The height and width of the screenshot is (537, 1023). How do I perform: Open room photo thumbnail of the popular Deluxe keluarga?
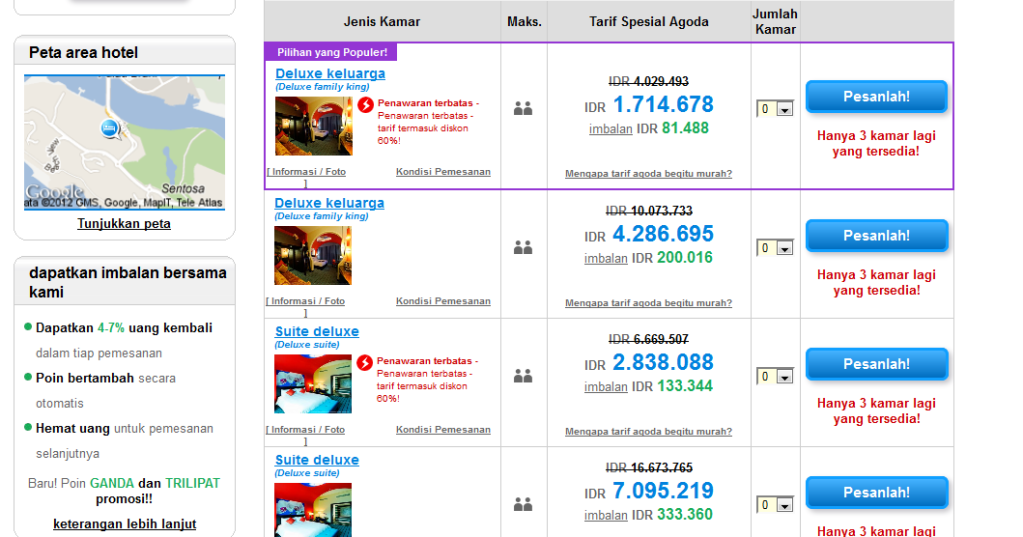click(314, 126)
